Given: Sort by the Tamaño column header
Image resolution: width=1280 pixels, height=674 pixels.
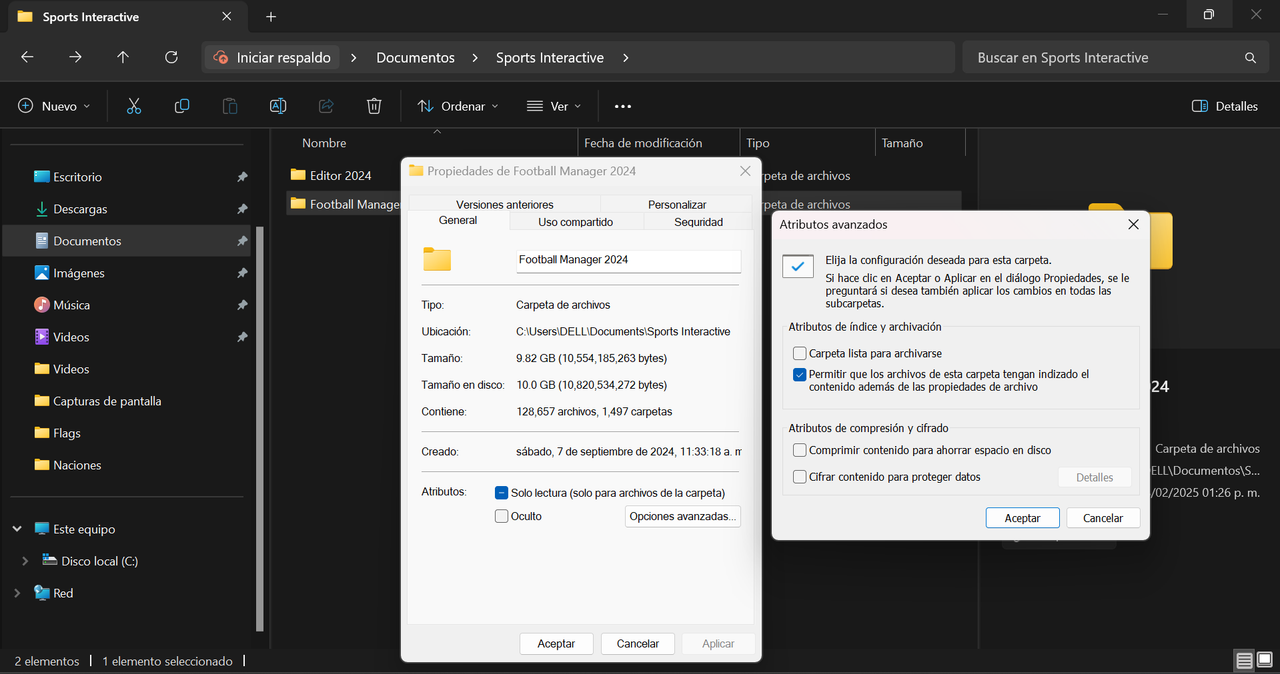Looking at the screenshot, I should pos(920,143).
